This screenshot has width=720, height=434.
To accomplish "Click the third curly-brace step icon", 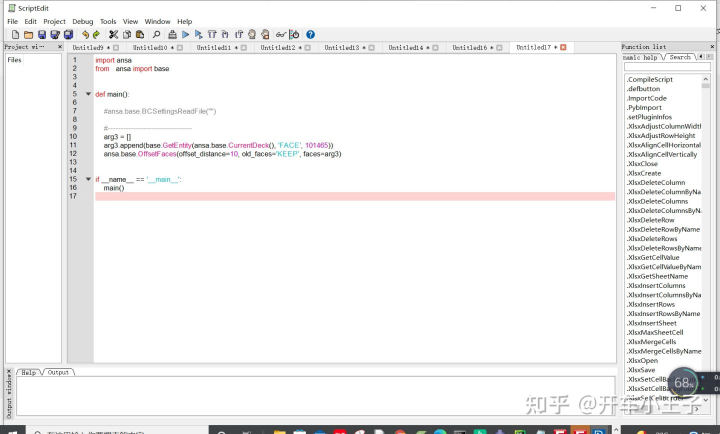I will pos(239,34).
